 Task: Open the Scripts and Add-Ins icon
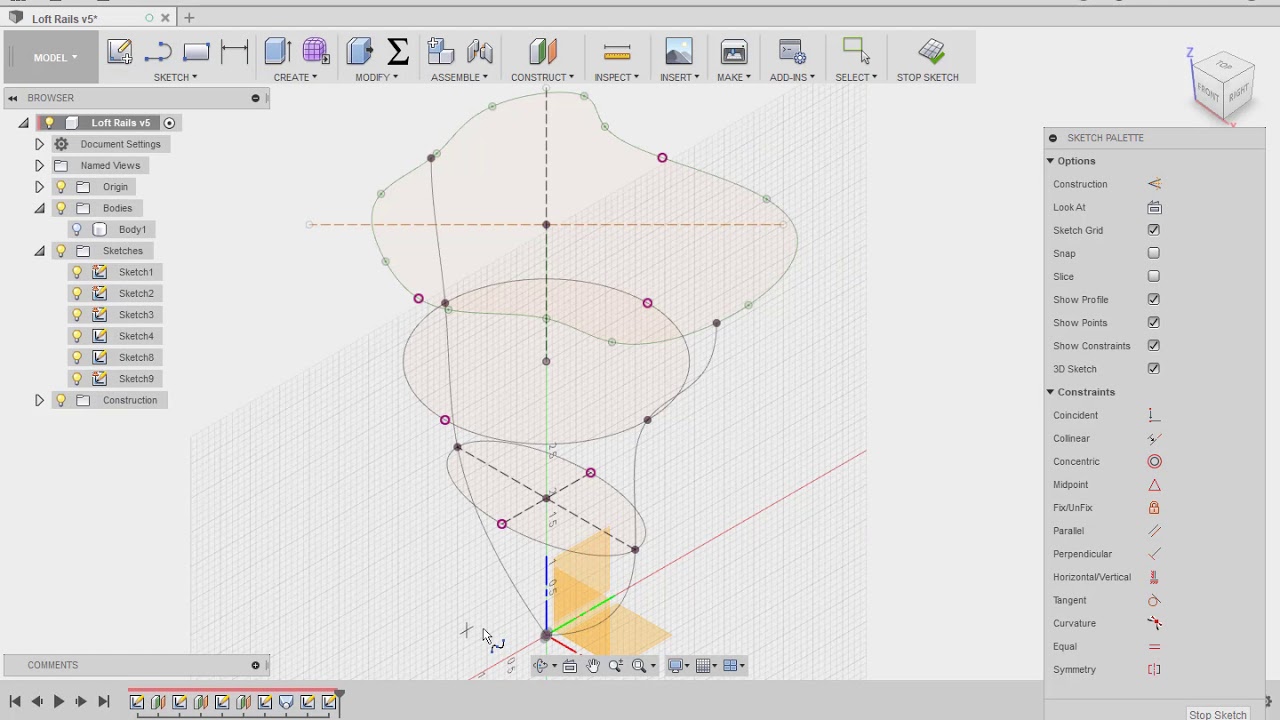coord(792,51)
